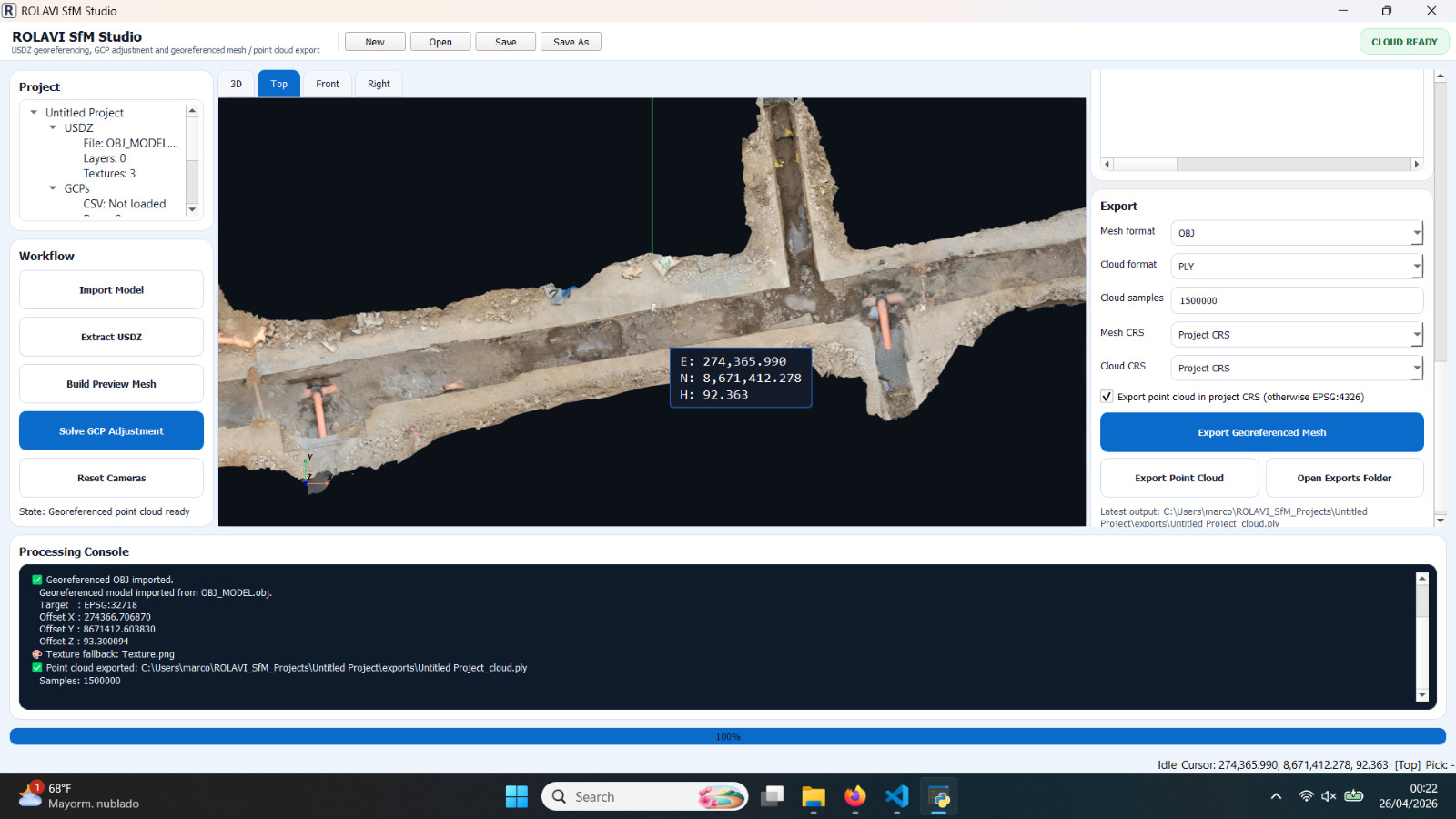Screen dimensions: 1456x819
Task: Click the State: Georeferenced point cloud ready text
Action: 105,511
